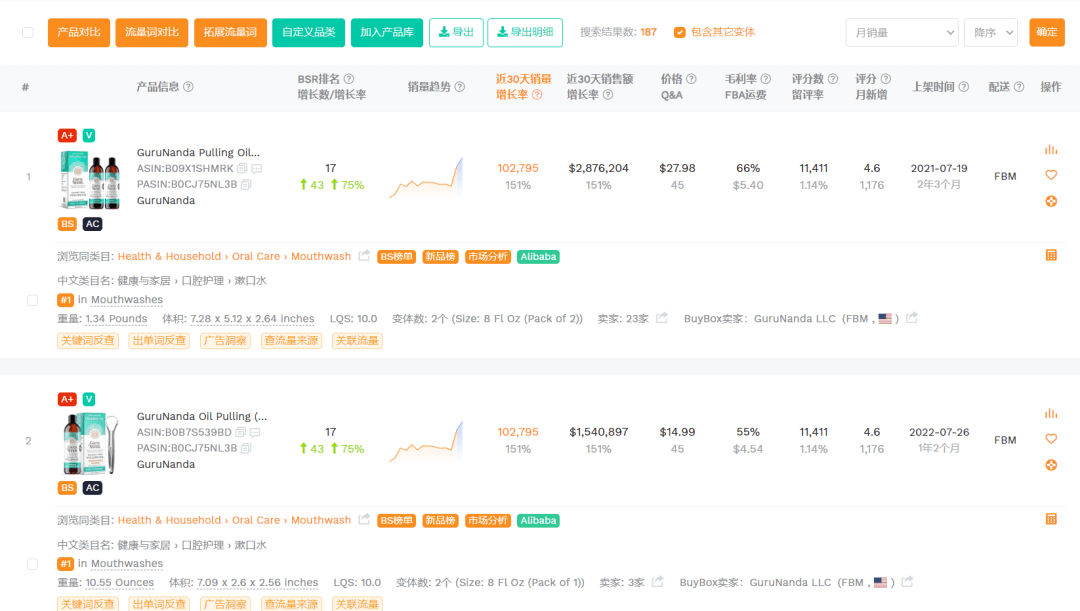Click 加入产品库 button
Viewport: 1080px width, 611px height.
tap(386, 32)
